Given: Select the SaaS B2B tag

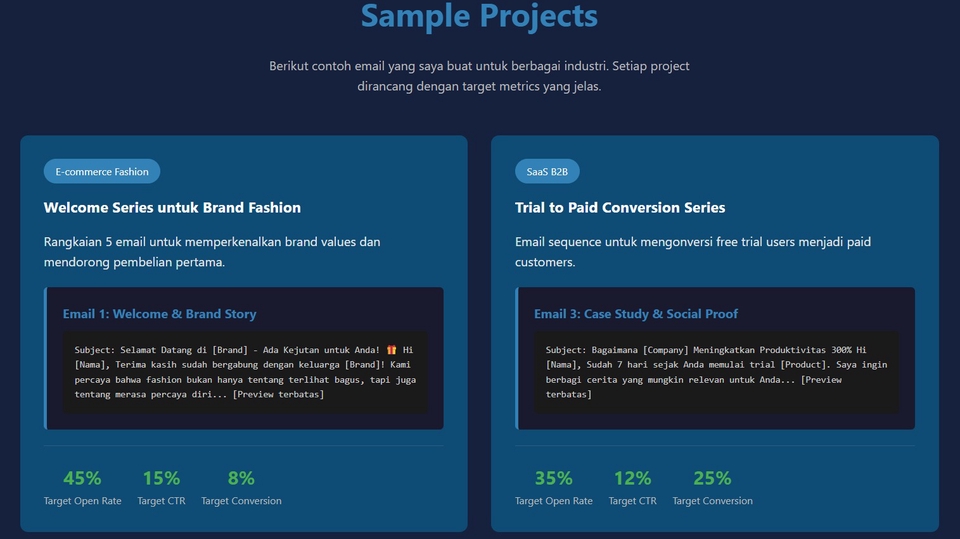Looking at the screenshot, I should click(547, 172).
